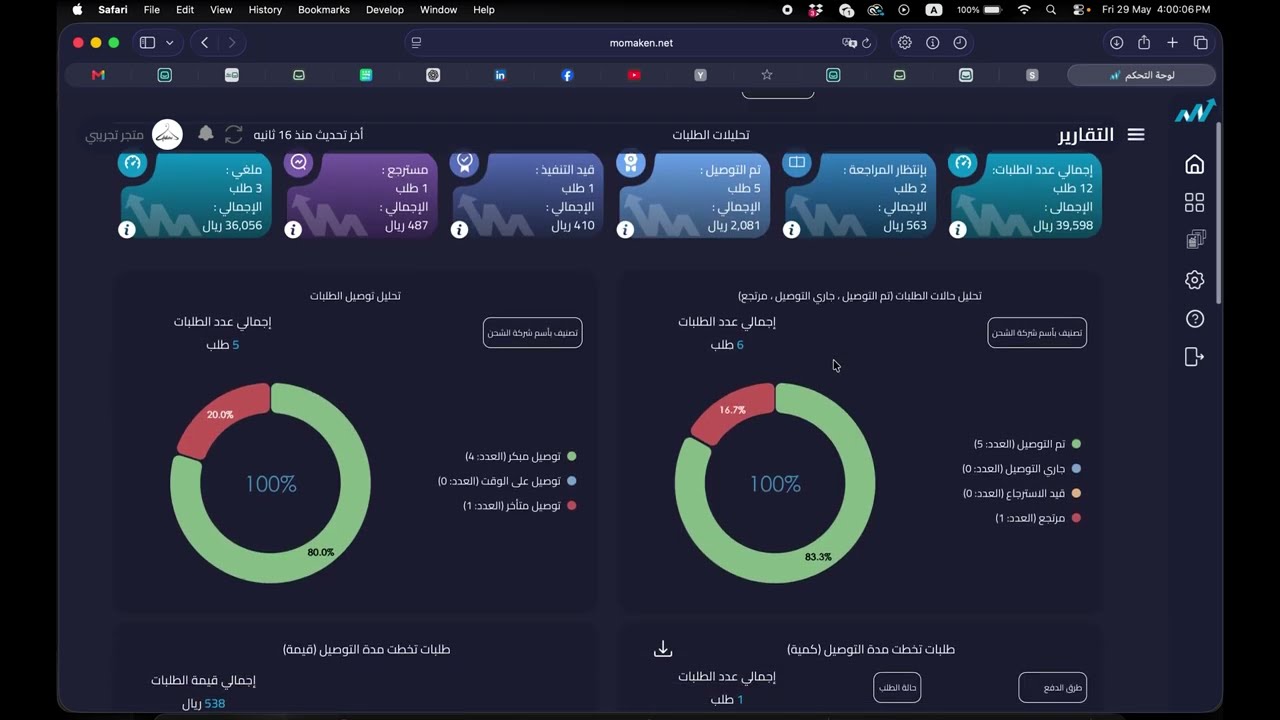Screen dimensions: 1280x720
Task: Select the لوحة التحكم tab
Action: pyautogui.click(x=1142, y=75)
